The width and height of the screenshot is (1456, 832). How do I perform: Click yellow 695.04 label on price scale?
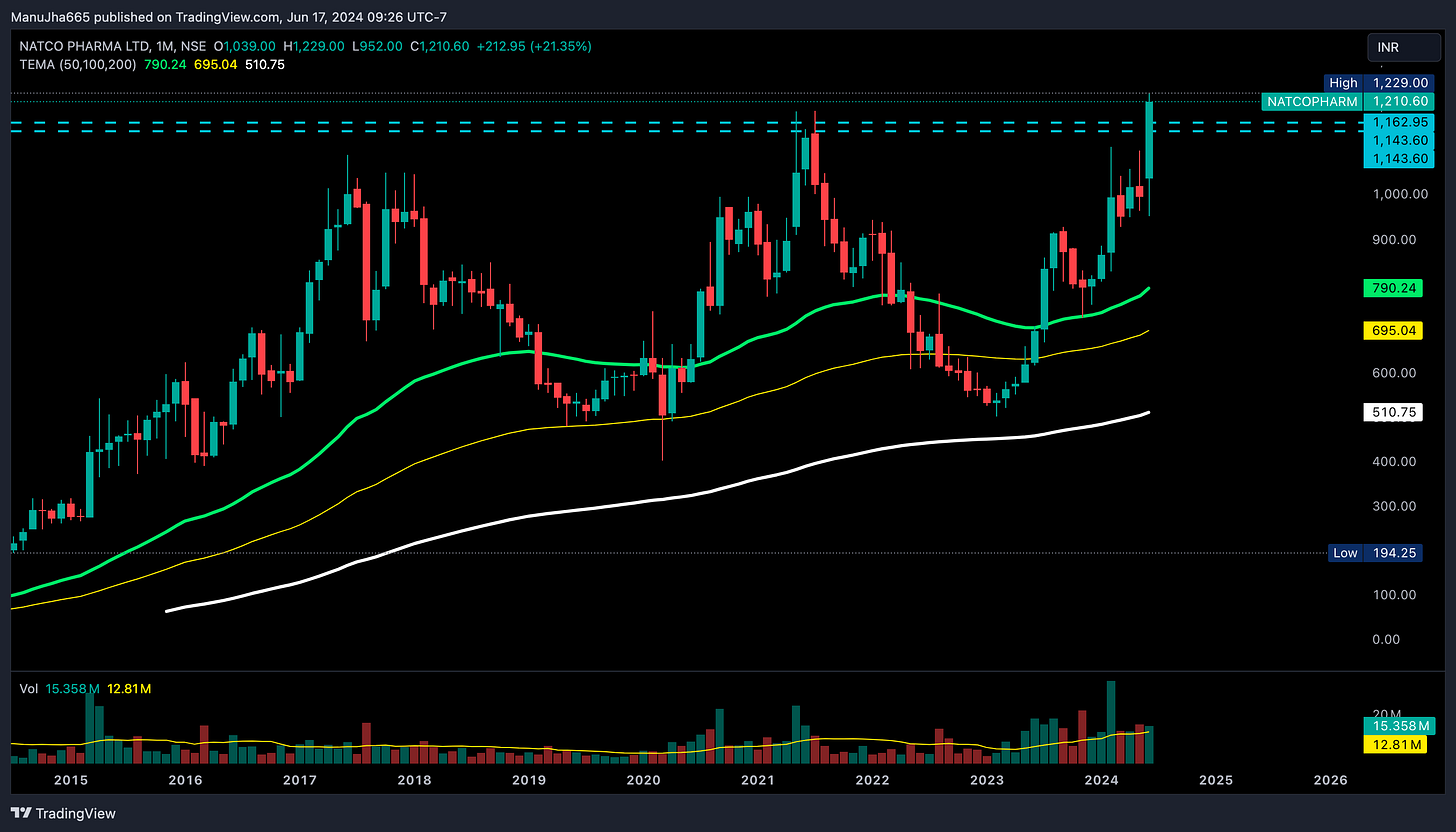(x=1391, y=329)
